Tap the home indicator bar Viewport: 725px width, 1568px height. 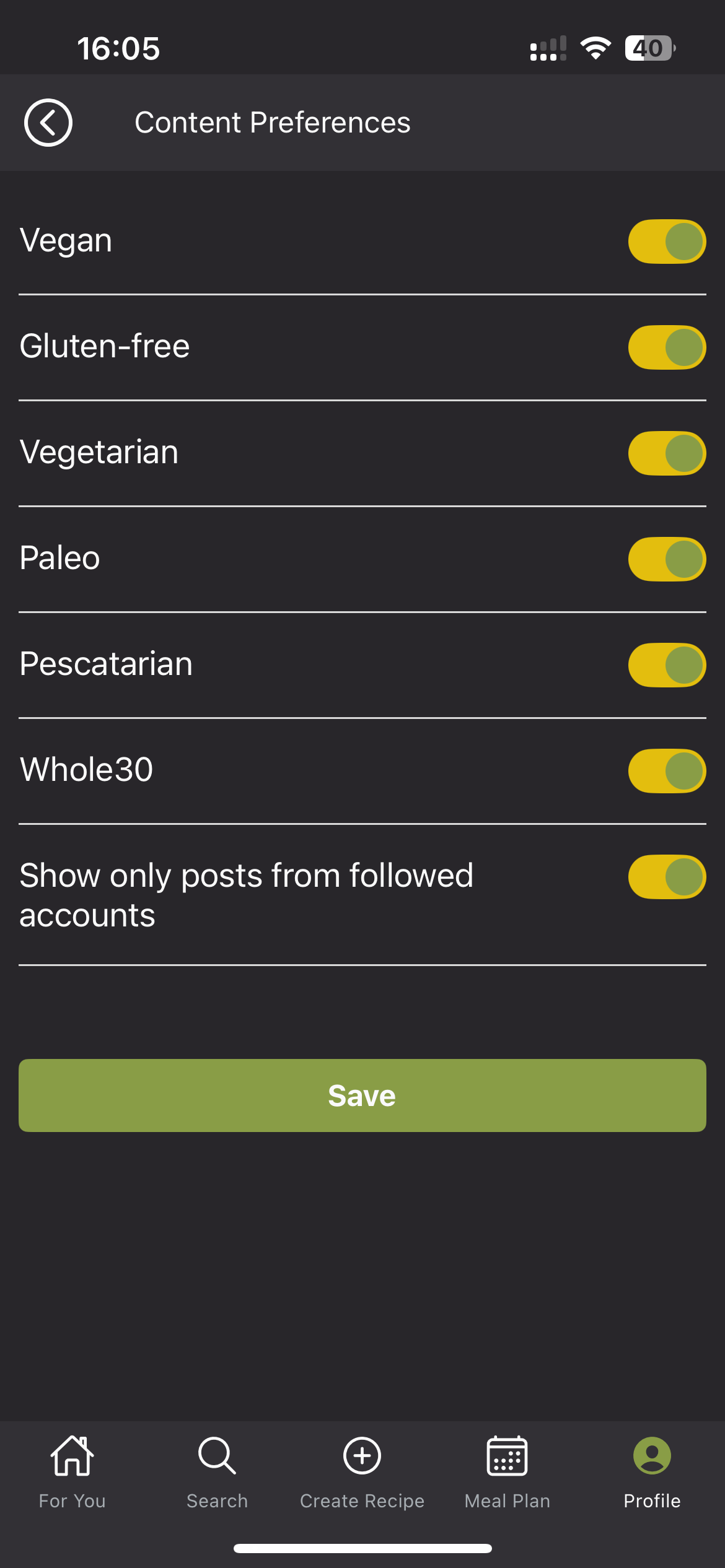362,1548
